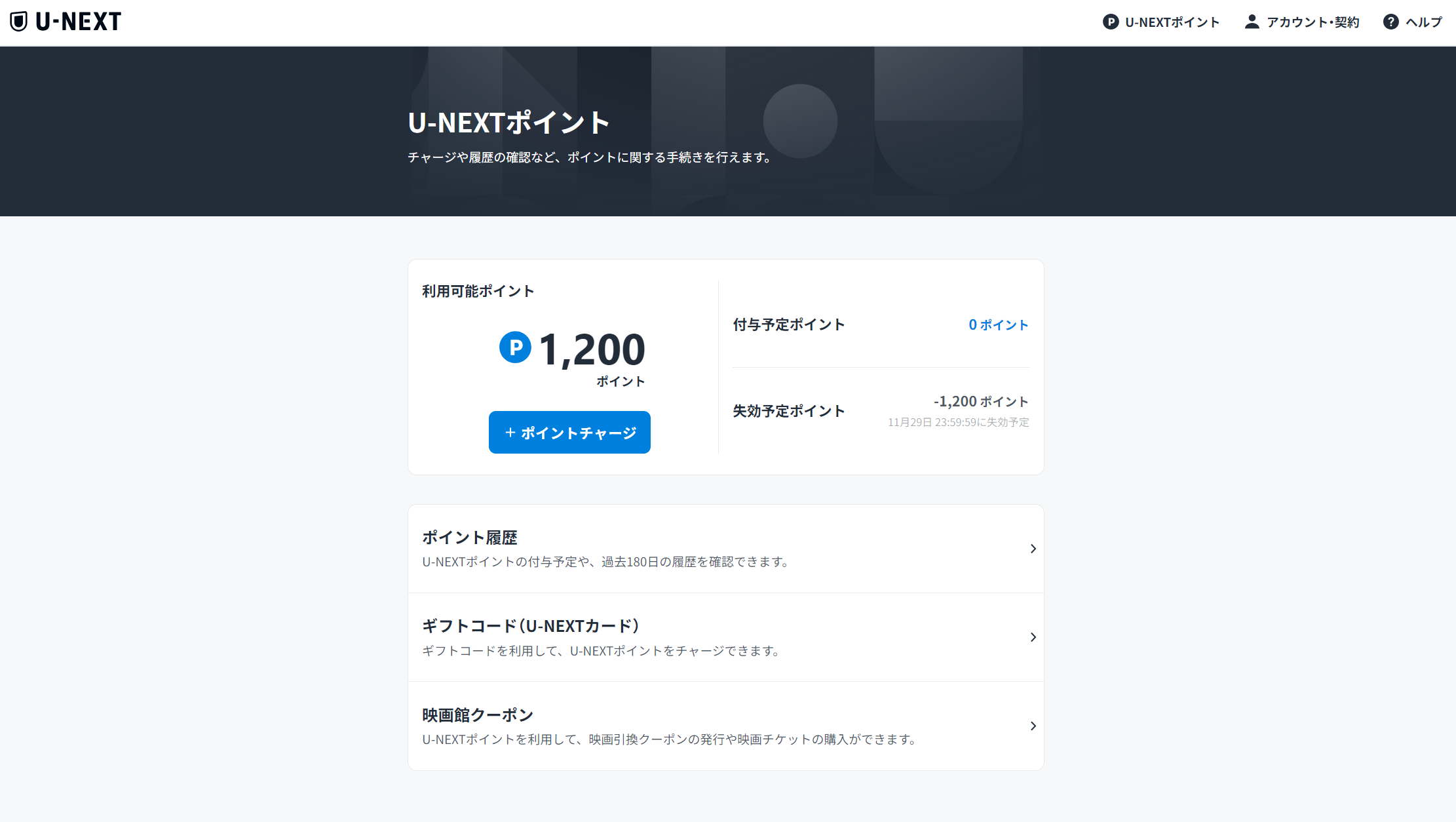1456x822 pixels.
Task: Click the P icon in header navigation
Action: 1110,22
